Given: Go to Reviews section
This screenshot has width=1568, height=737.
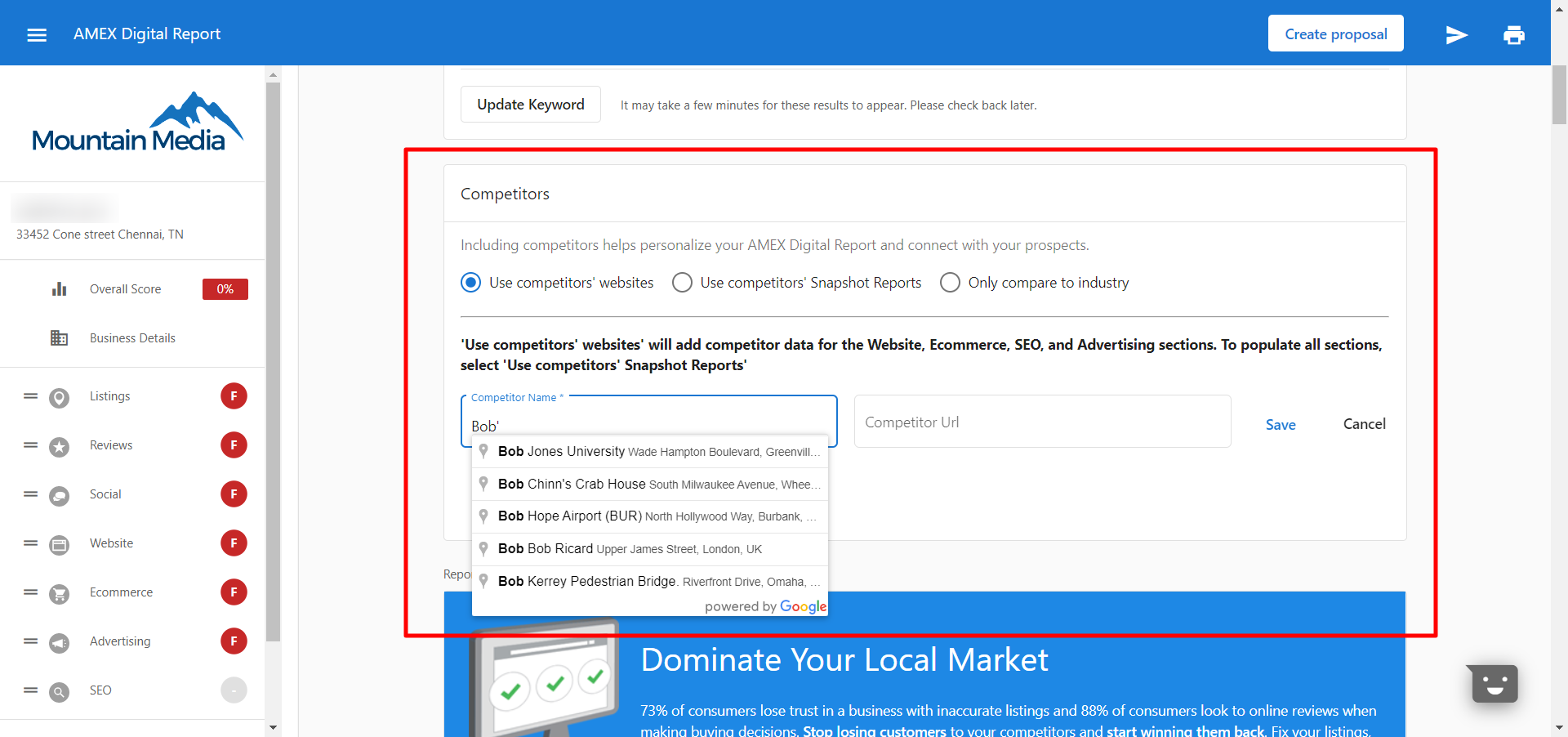Looking at the screenshot, I should [x=111, y=445].
